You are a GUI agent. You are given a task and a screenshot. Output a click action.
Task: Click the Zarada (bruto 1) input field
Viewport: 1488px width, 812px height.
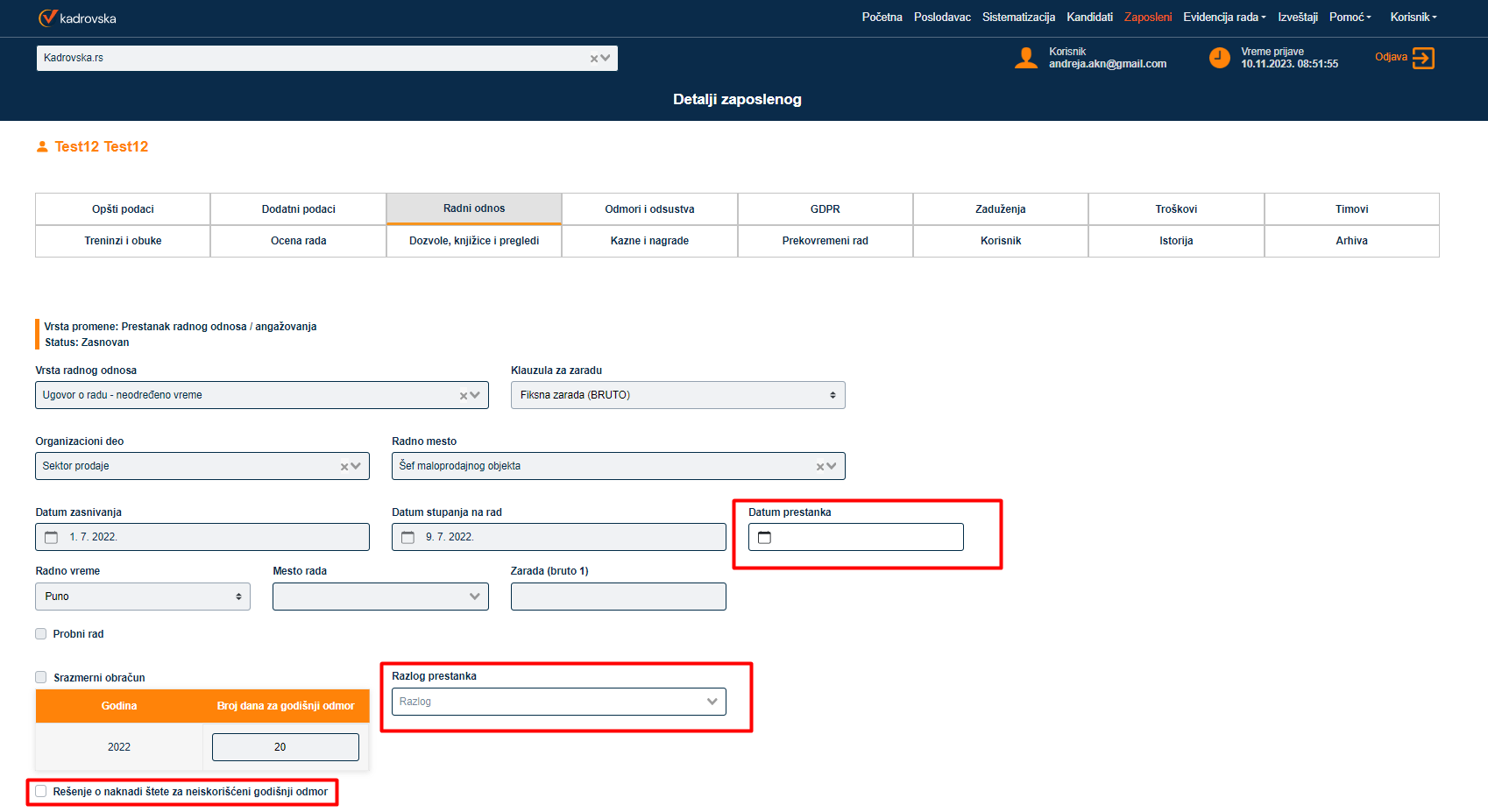pos(618,597)
